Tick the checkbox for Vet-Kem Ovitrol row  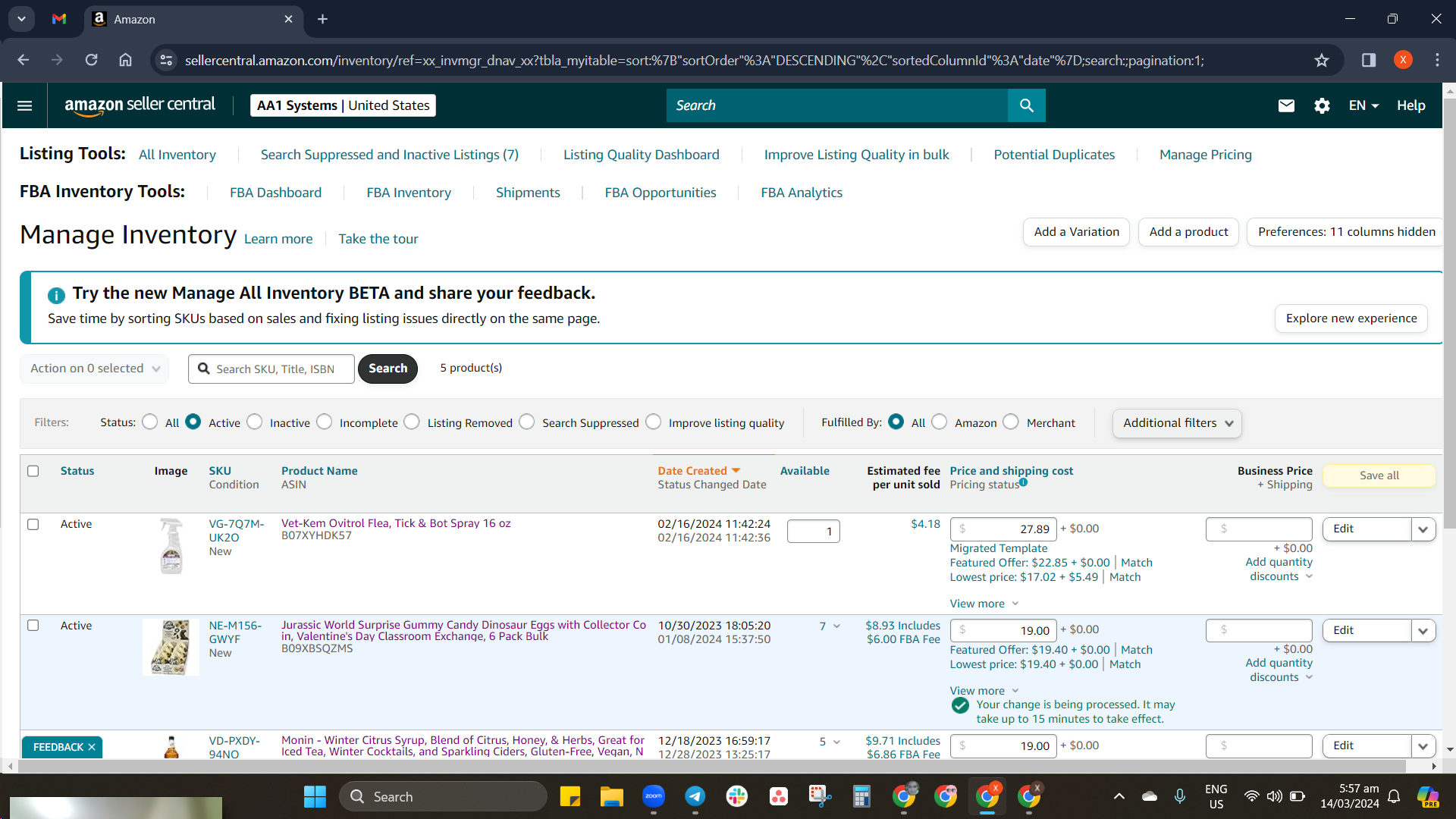pyautogui.click(x=33, y=524)
